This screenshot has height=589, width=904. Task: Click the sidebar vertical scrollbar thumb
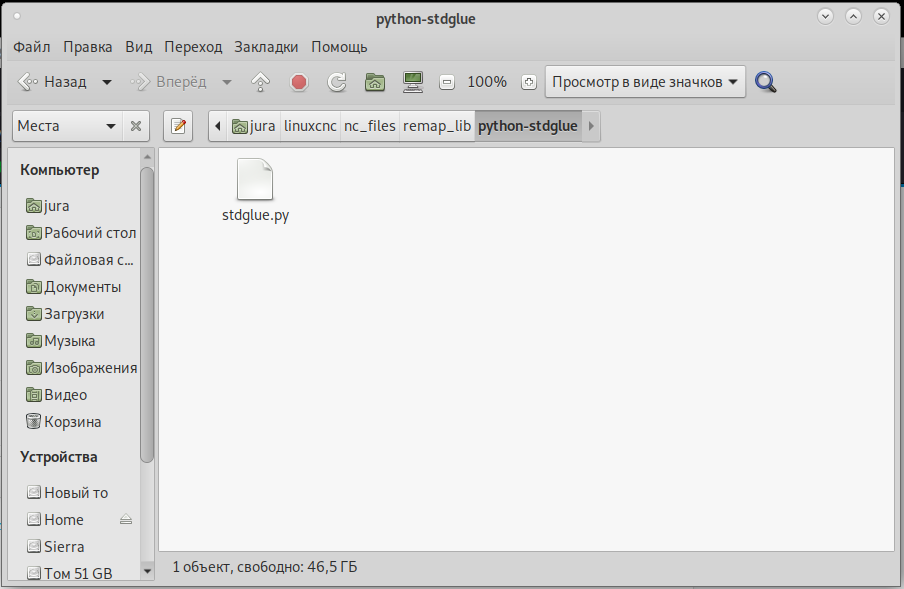tap(147, 315)
